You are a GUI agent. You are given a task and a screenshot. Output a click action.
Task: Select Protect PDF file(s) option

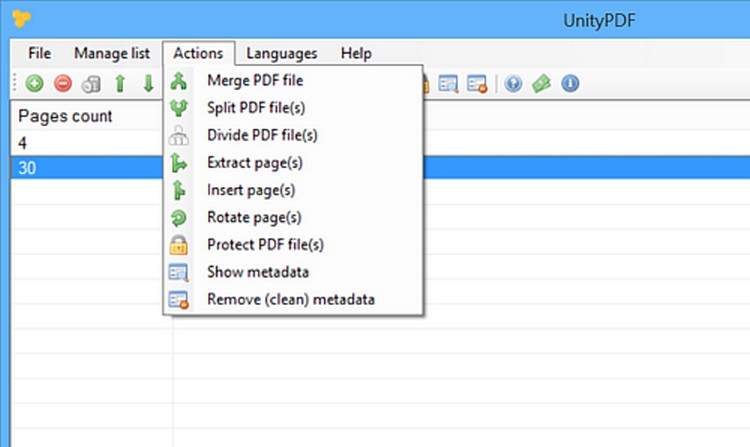(265, 244)
